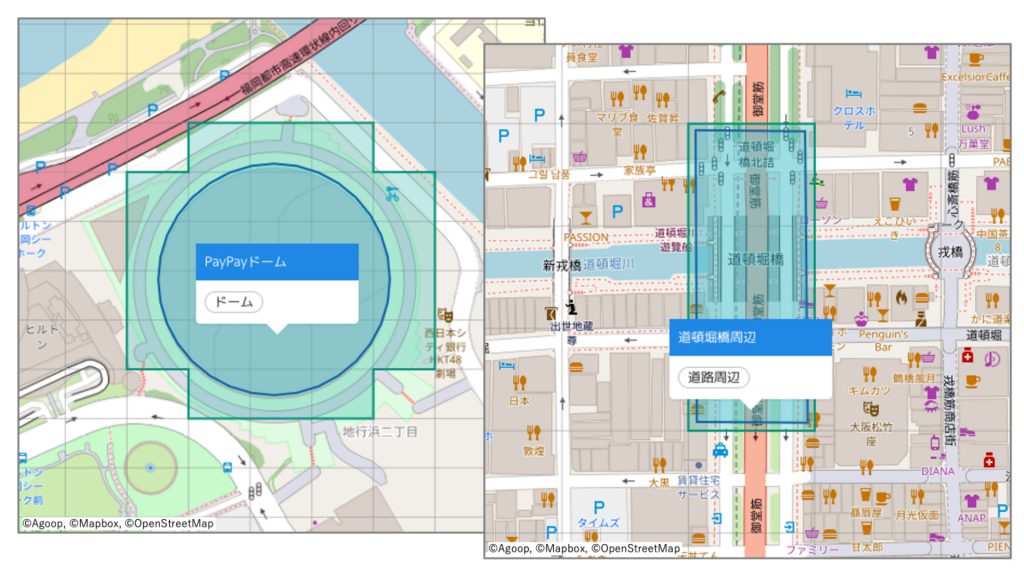Image resolution: width=1024 pixels, height=576 pixels.
Task: Click the theater masks icon at 大阪松竹座
Action: click(871, 409)
